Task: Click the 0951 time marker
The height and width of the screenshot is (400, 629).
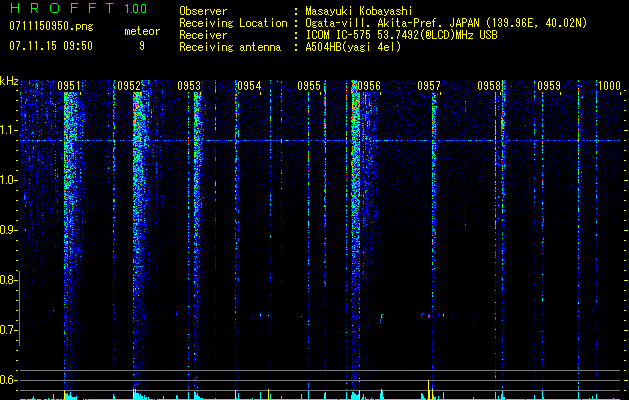Action: pos(69,86)
